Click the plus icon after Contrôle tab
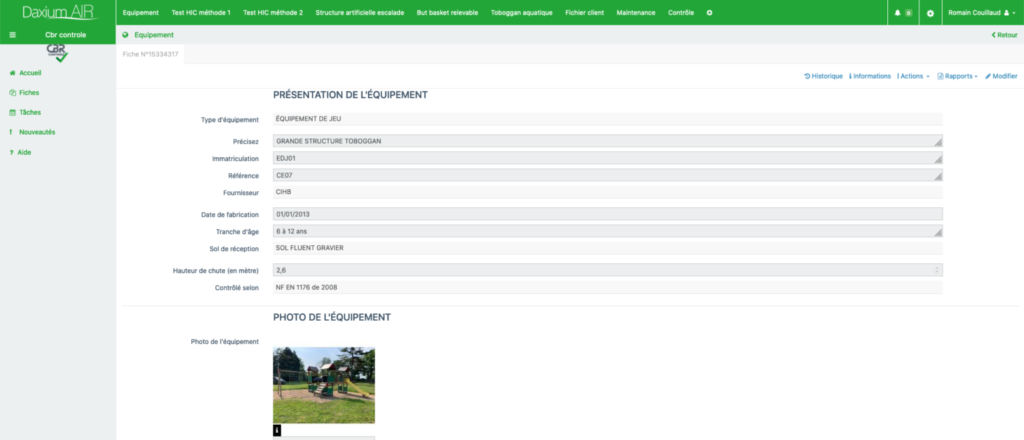Image resolution: width=1024 pixels, height=440 pixels. pyautogui.click(x=710, y=12)
